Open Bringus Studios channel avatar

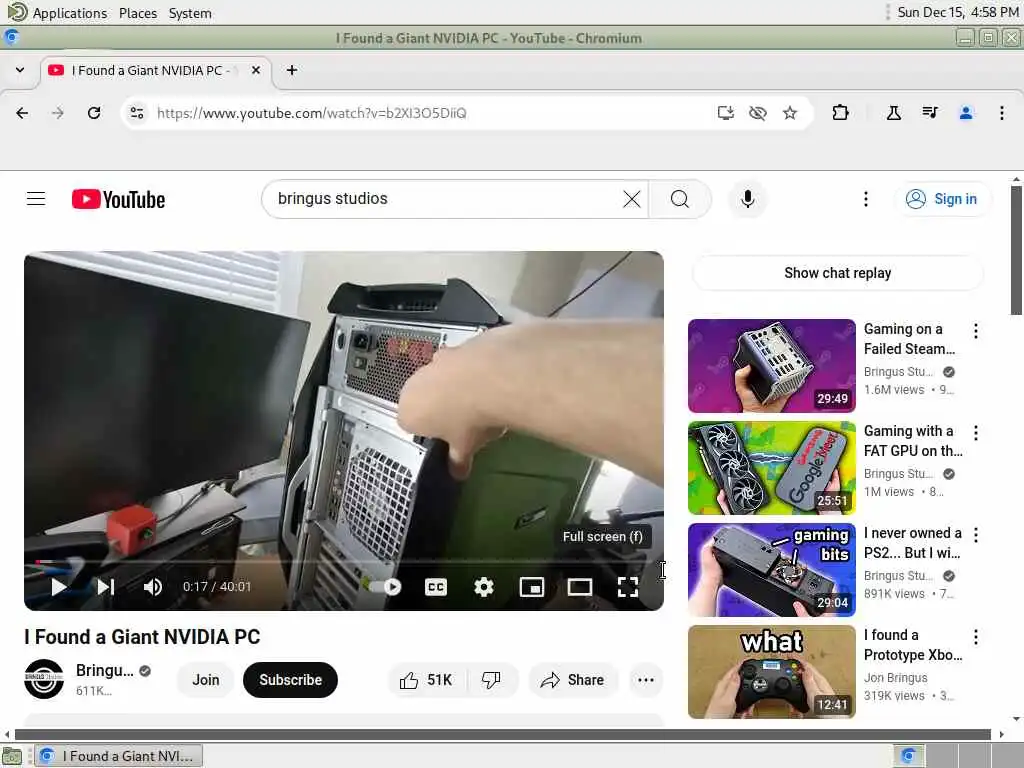click(44, 679)
